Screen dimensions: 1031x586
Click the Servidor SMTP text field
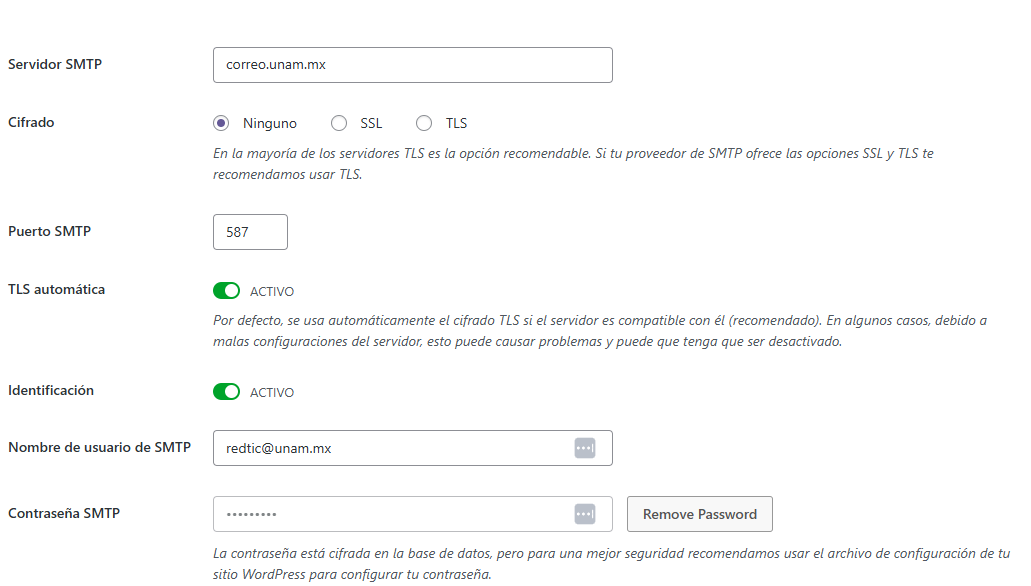pyautogui.click(x=412, y=65)
